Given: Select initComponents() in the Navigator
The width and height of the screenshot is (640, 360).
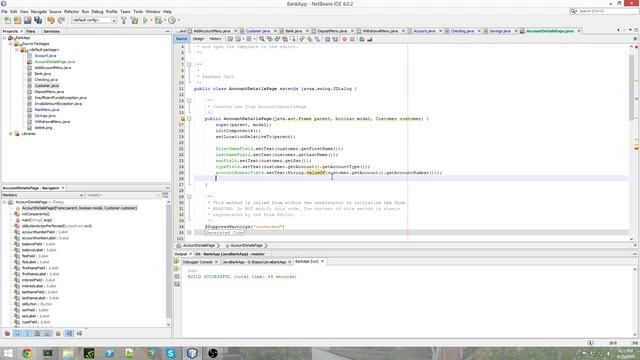Looking at the screenshot, I should 36,214.
